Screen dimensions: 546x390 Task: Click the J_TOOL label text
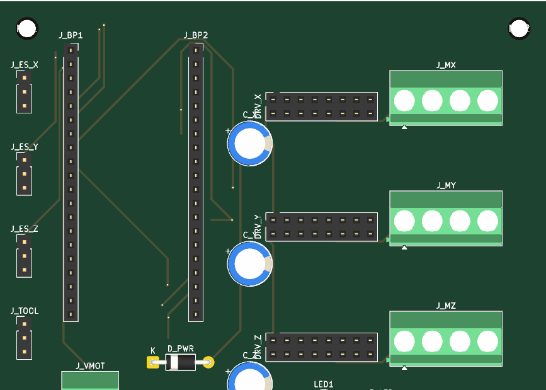(24, 311)
